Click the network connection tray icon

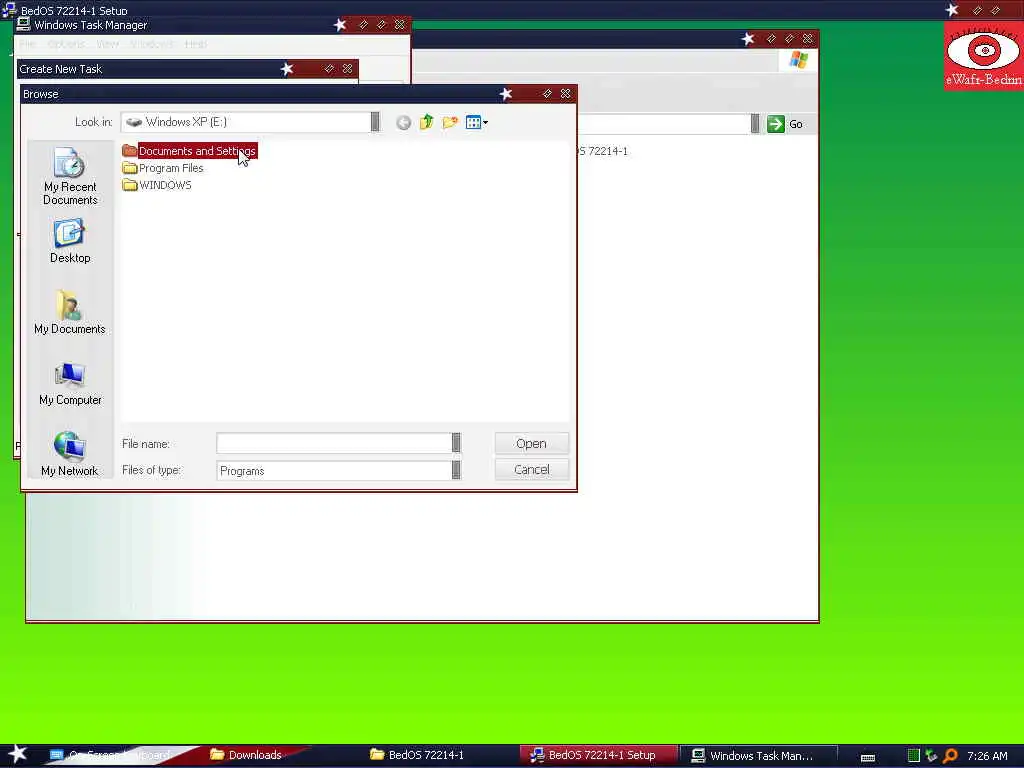coord(931,756)
